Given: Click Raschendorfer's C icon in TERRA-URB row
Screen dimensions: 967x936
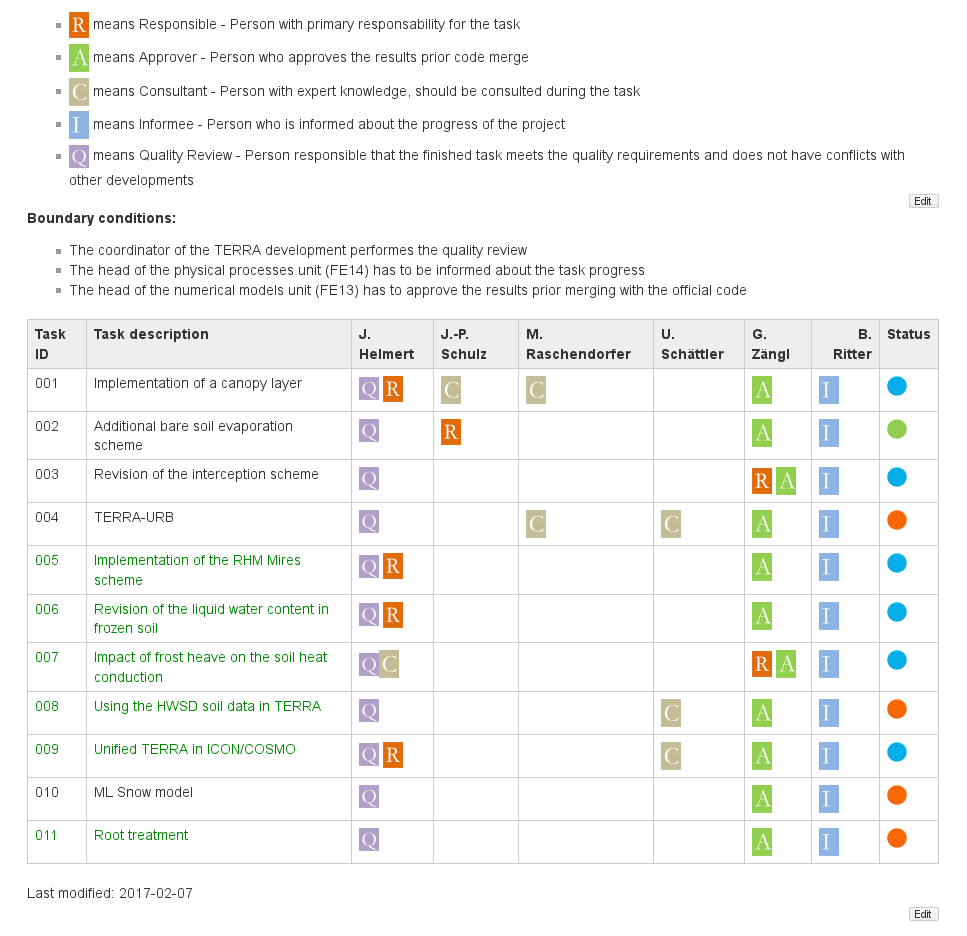Looking at the screenshot, I should pos(536,524).
